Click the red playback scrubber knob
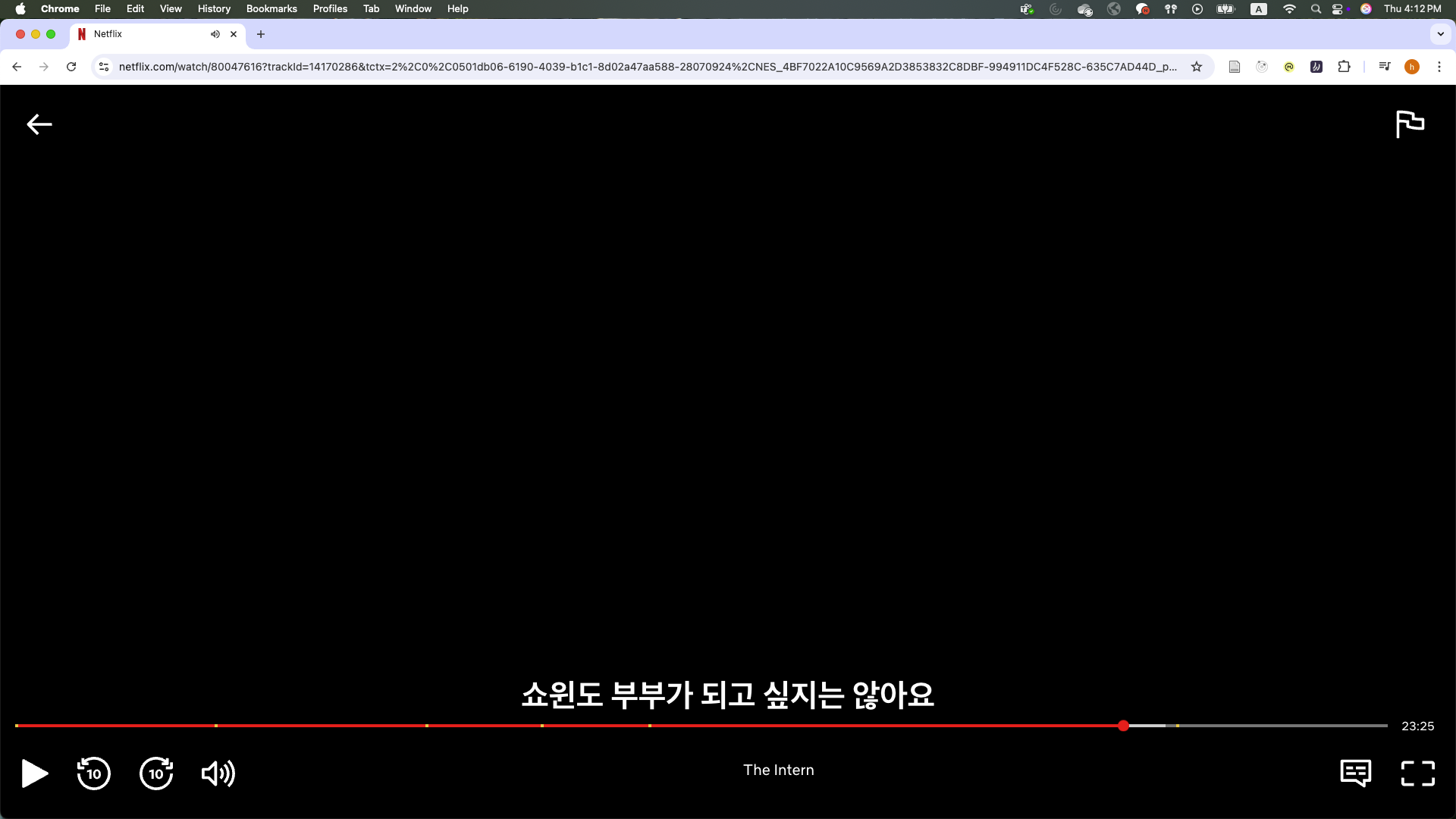This screenshot has width=1456, height=819. tap(1123, 726)
